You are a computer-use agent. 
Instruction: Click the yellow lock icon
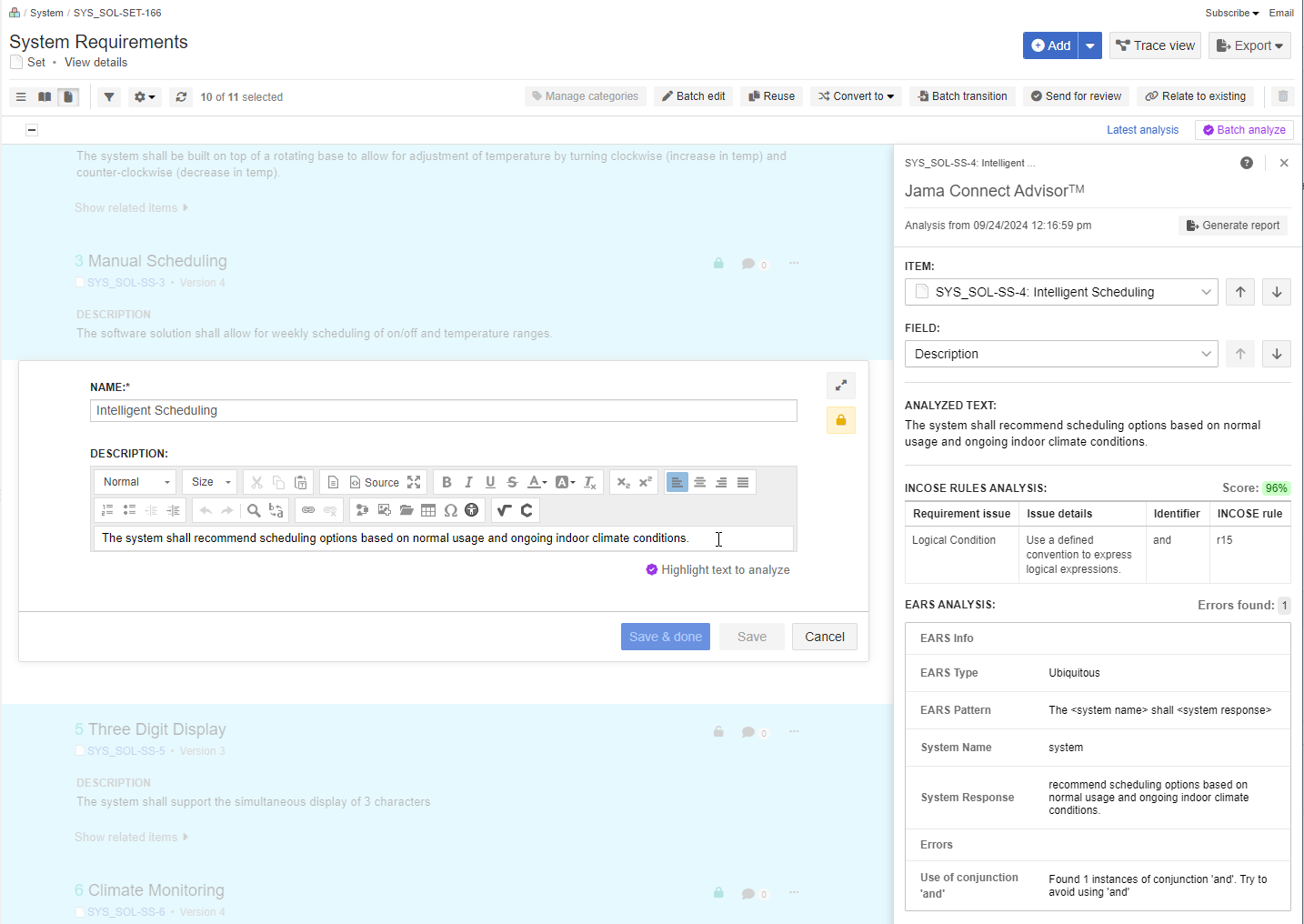[x=841, y=420]
